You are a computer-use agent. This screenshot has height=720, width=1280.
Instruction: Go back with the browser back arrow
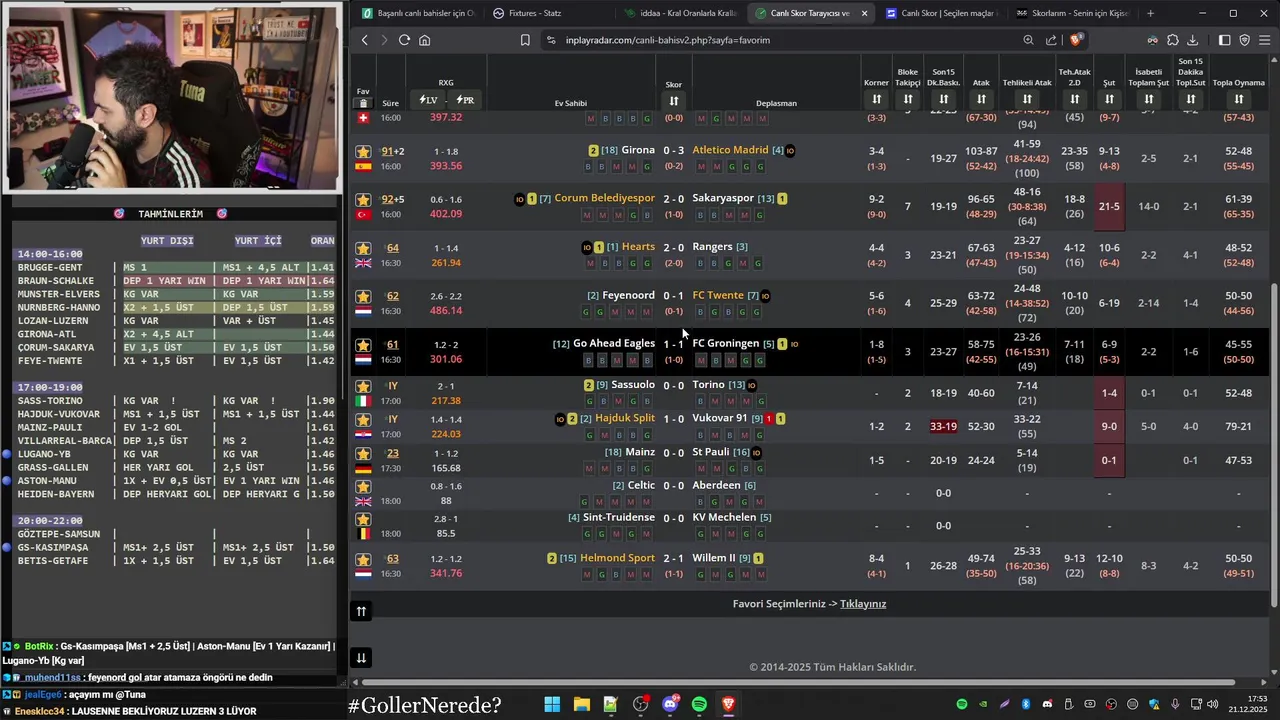[364, 40]
